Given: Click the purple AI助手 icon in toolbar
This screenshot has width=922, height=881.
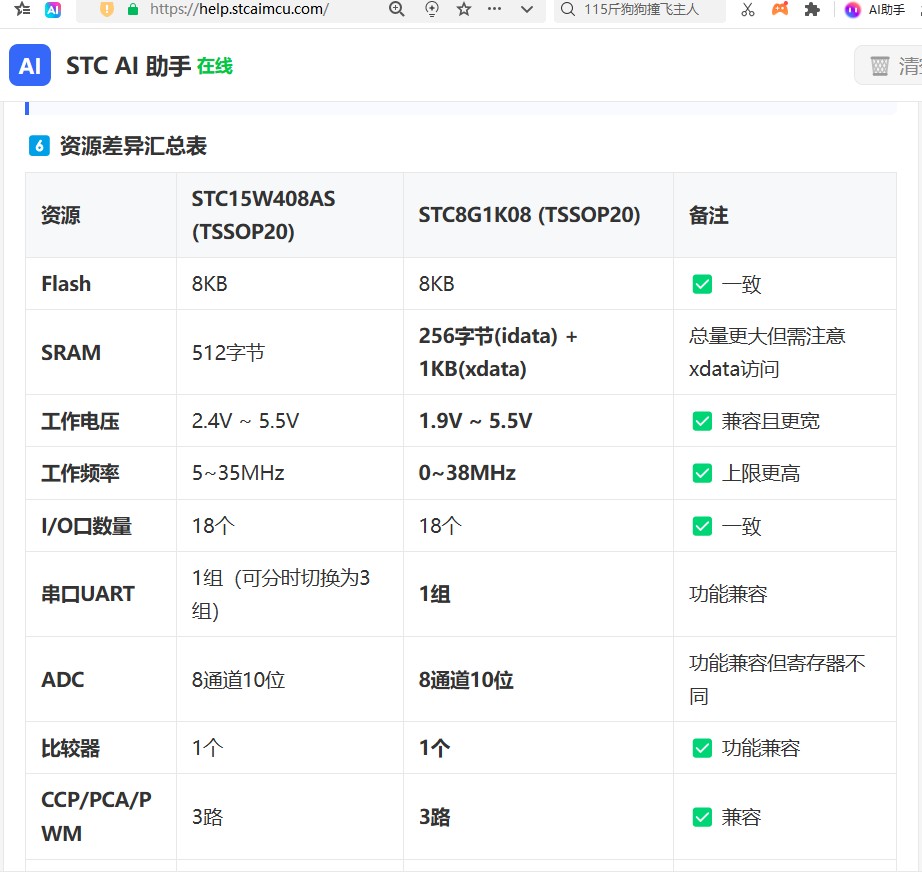Looking at the screenshot, I should coord(852,9).
